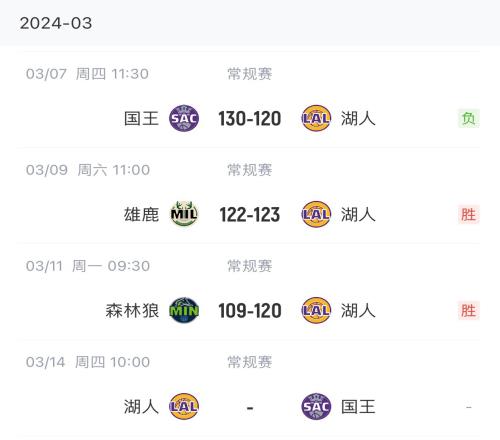
Task: Click the 03/07 周四 11:30 date row
Action: [87, 74]
